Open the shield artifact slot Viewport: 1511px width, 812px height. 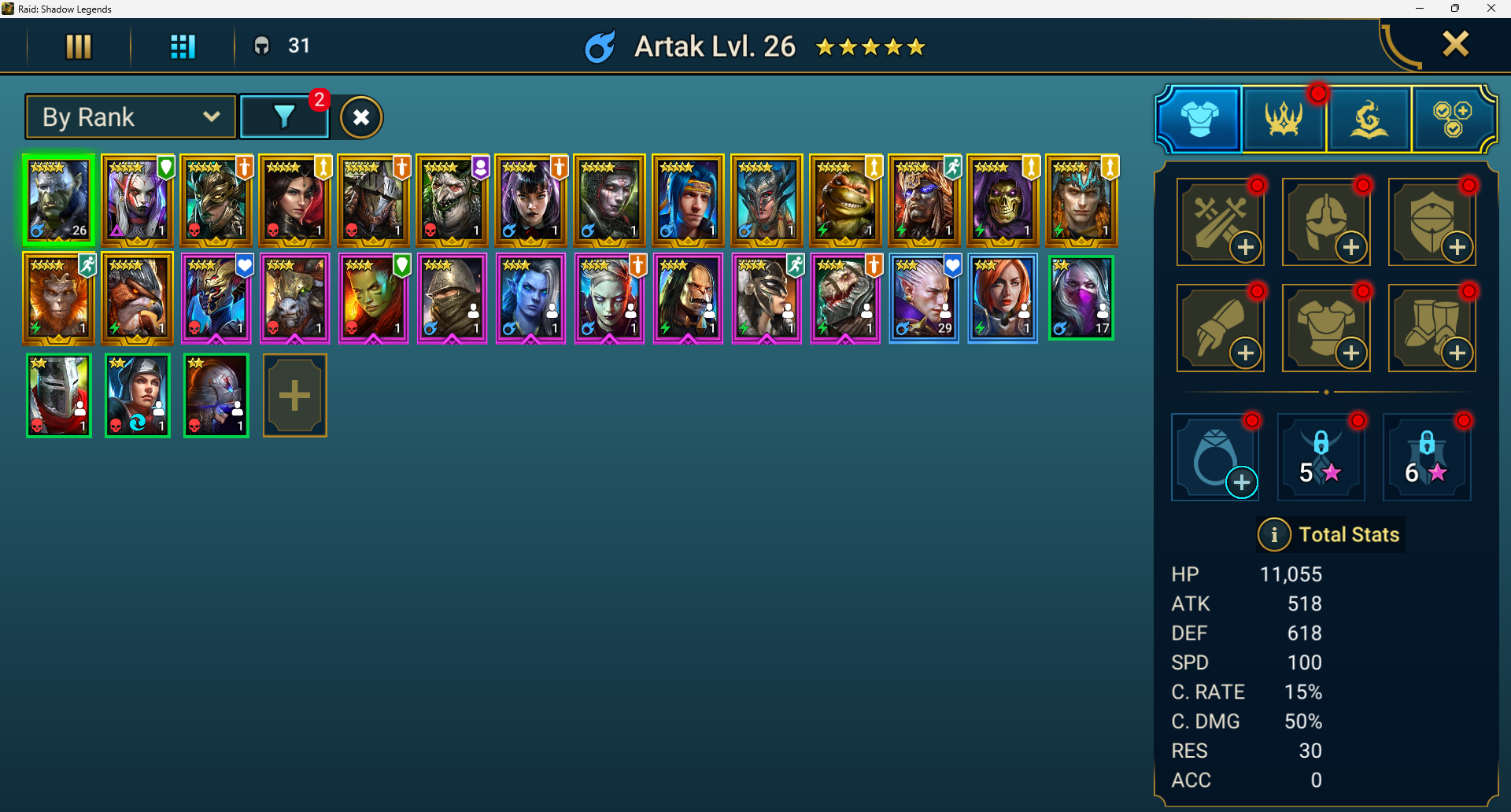[1432, 222]
